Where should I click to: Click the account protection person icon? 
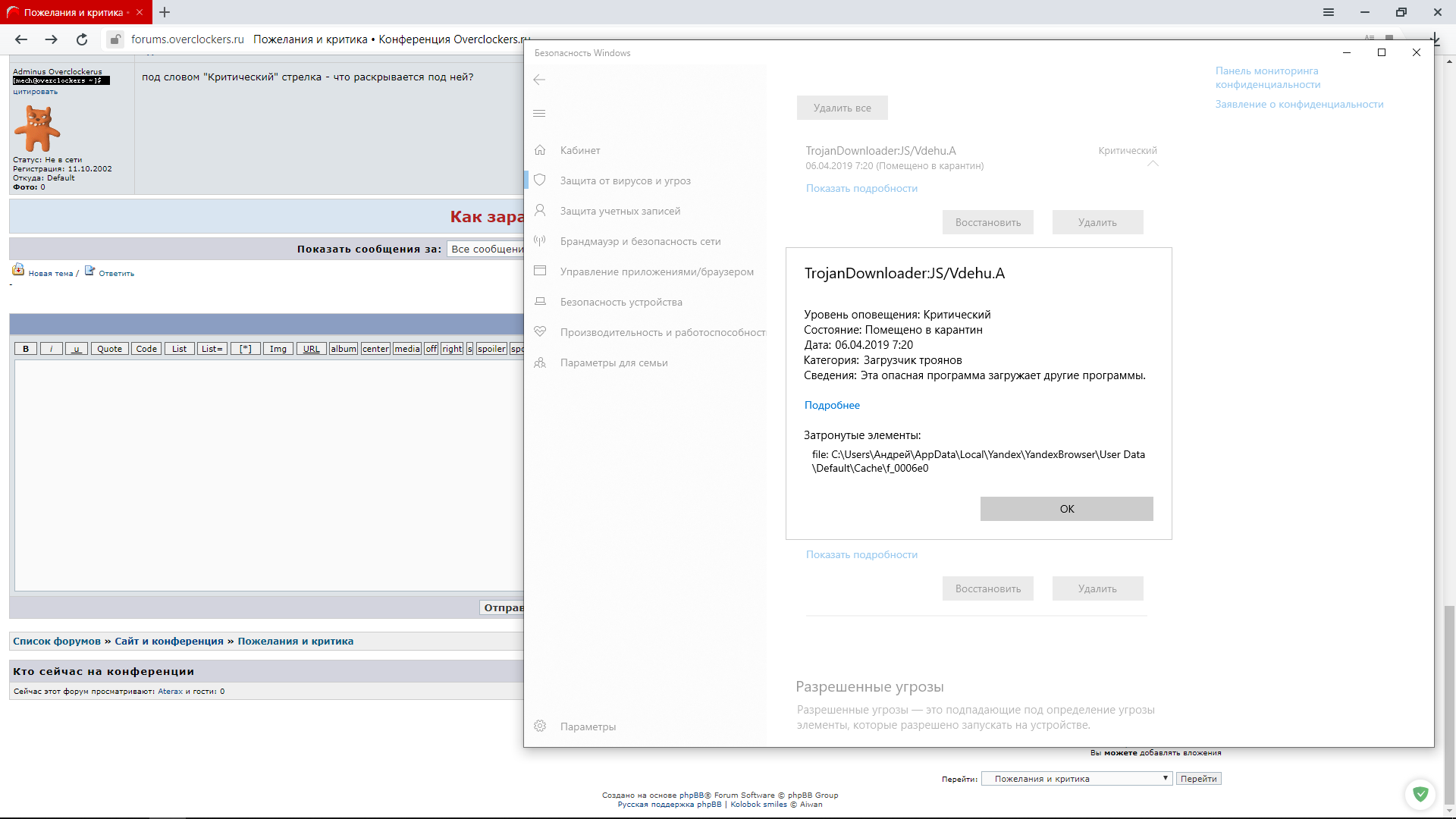540,211
